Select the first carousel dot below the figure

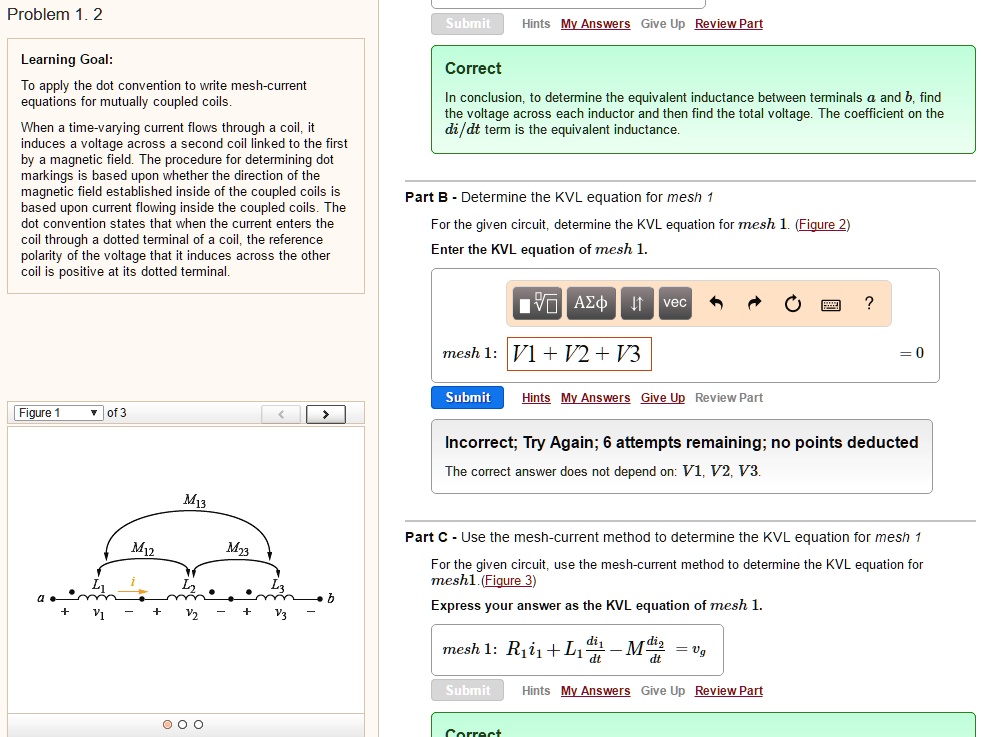pyautogui.click(x=166, y=723)
